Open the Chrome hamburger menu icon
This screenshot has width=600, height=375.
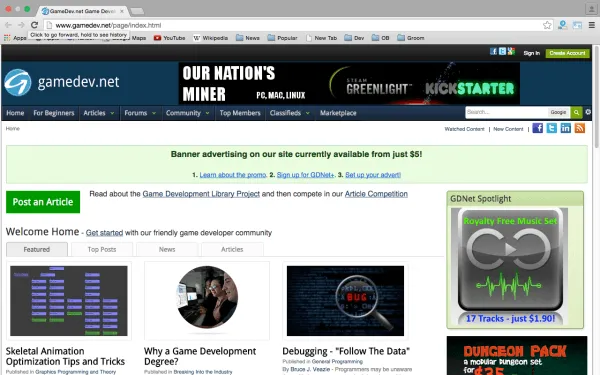[592, 25]
